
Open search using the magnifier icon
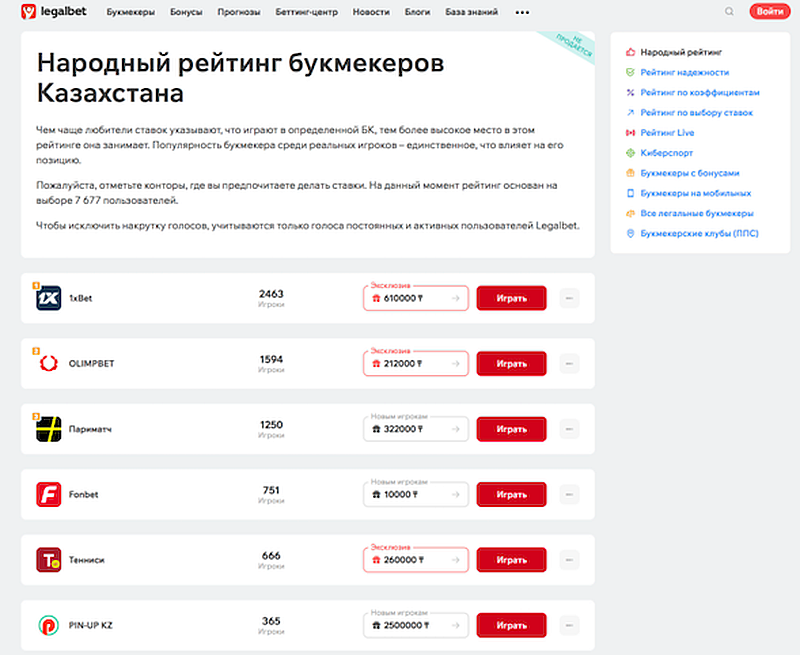[729, 11]
